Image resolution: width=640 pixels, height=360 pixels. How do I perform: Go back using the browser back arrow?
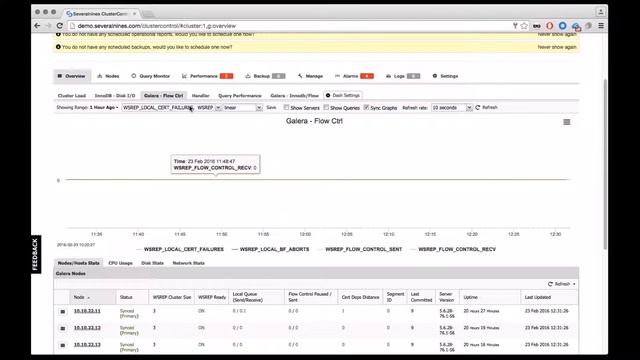[38, 26]
